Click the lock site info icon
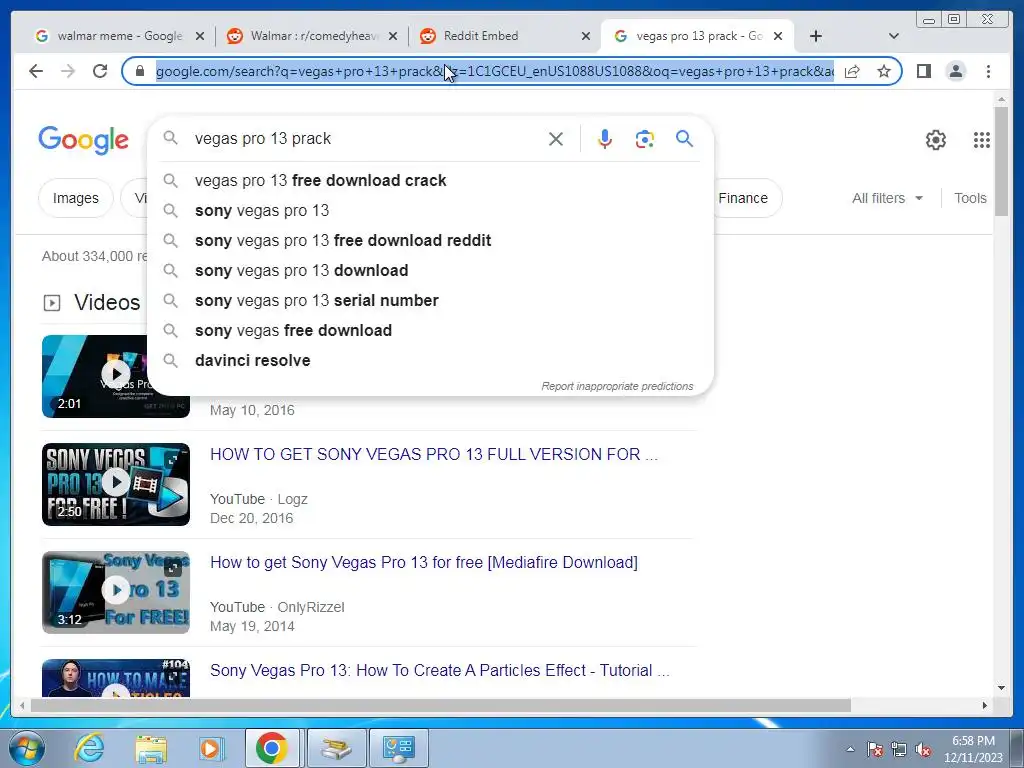This screenshot has height=768, width=1024. [139, 71]
